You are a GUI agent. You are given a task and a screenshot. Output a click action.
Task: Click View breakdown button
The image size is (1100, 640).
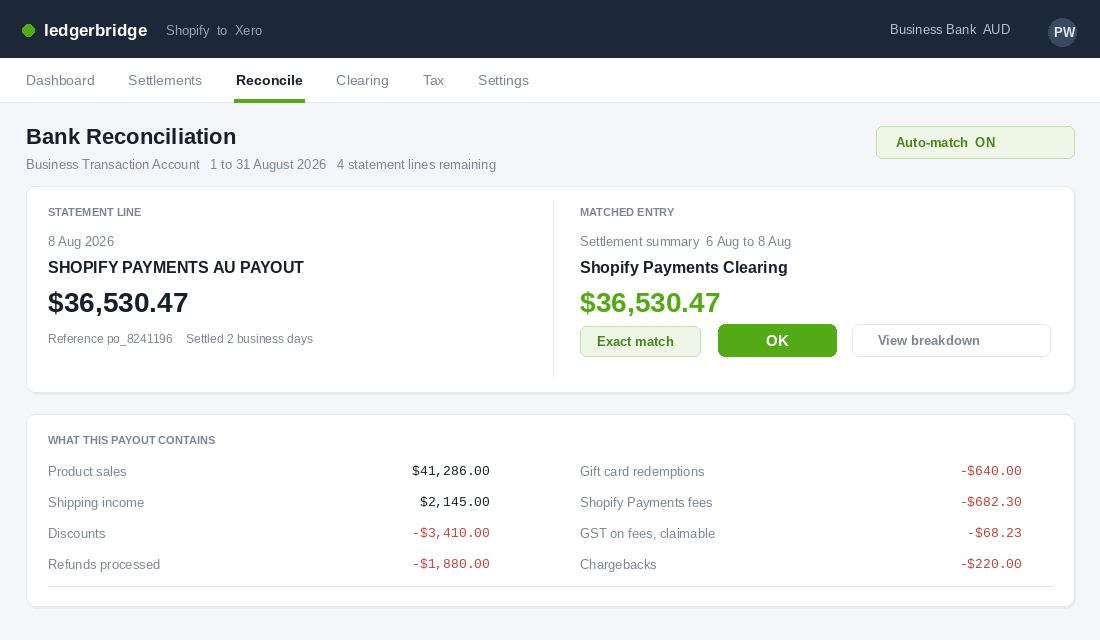click(x=951, y=340)
